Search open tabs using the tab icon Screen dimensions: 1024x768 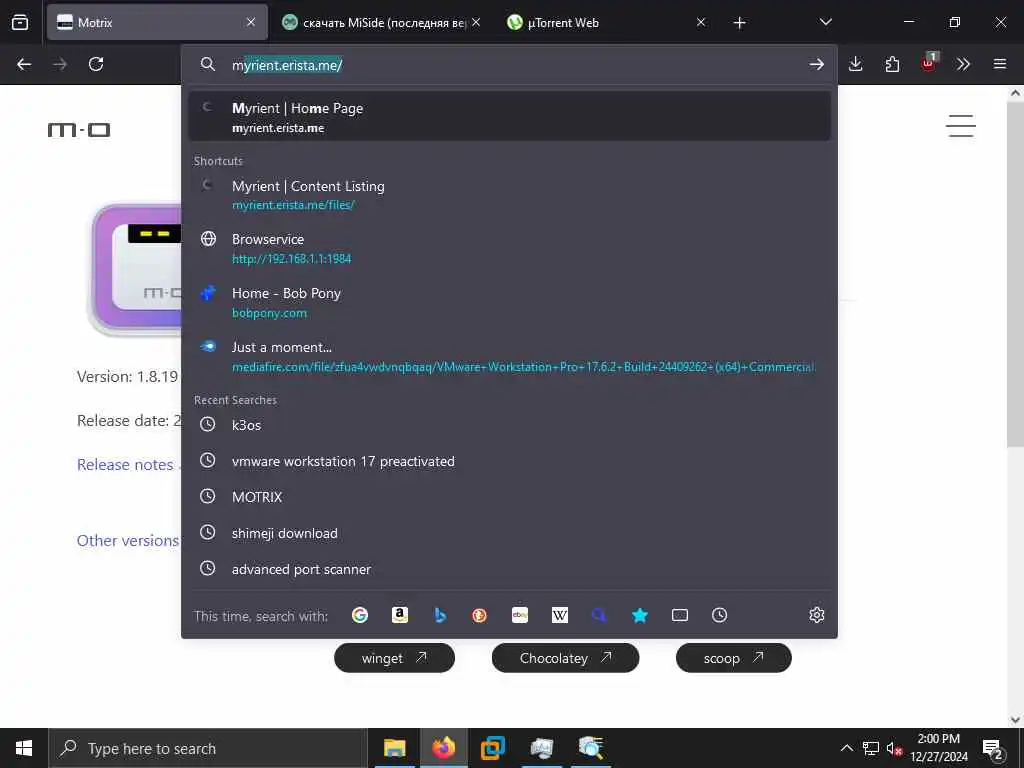(680, 615)
